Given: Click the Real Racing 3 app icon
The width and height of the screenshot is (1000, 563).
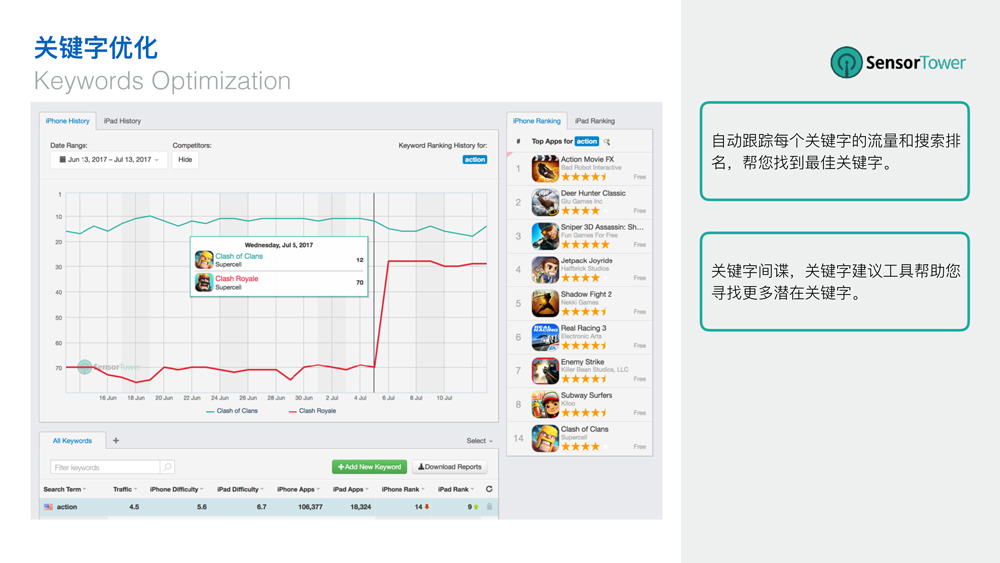Looking at the screenshot, I should 545,337.
